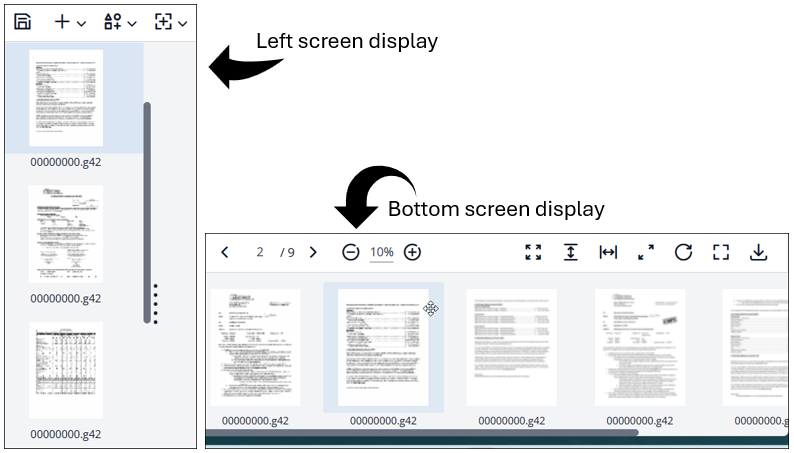This screenshot has height=453, width=794.
Task: Click the fit to page icon
Action: tap(533, 252)
